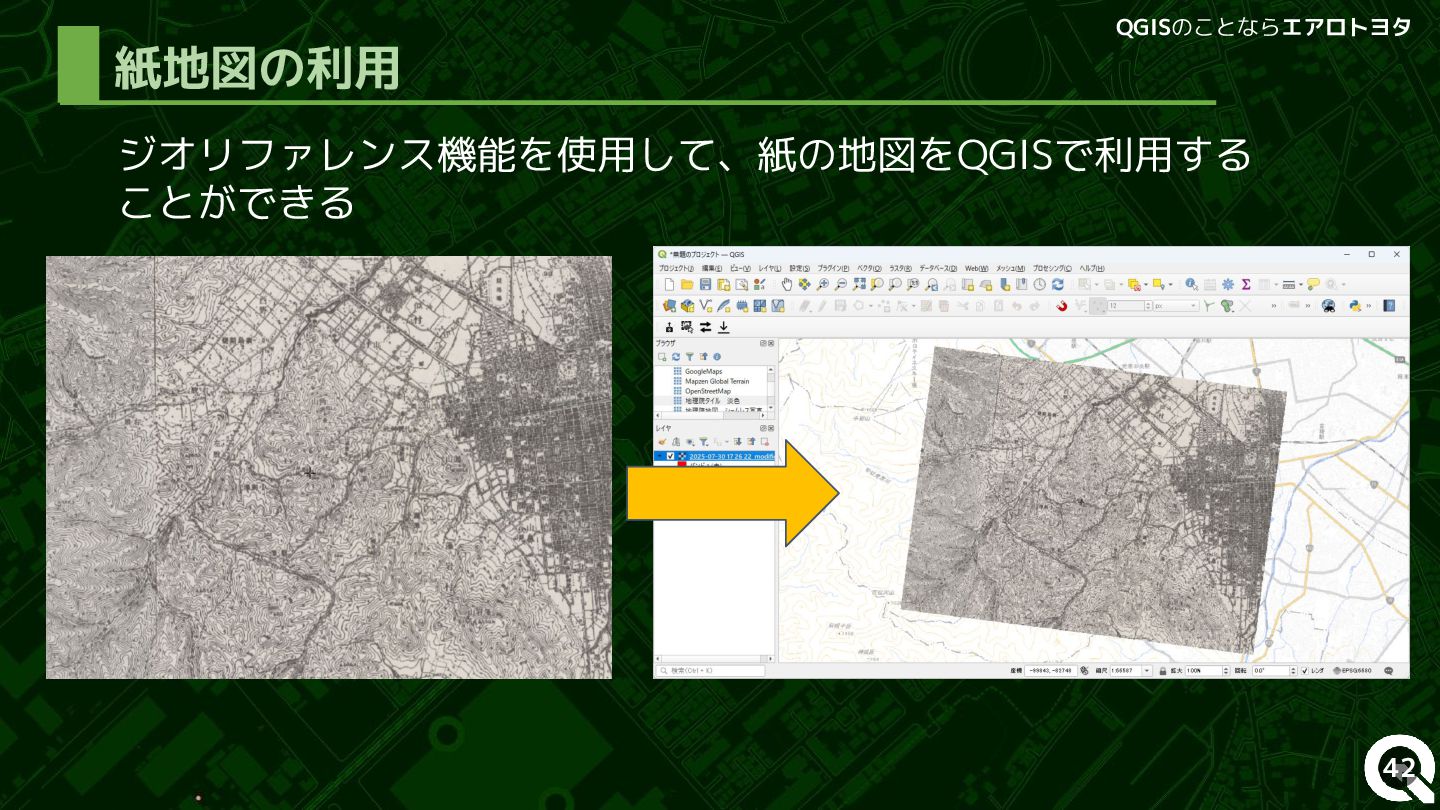Viewport: 1440px width, 810px height.
Task: Click Remove Layer icon in Layers panel
Action: (764, 442)
